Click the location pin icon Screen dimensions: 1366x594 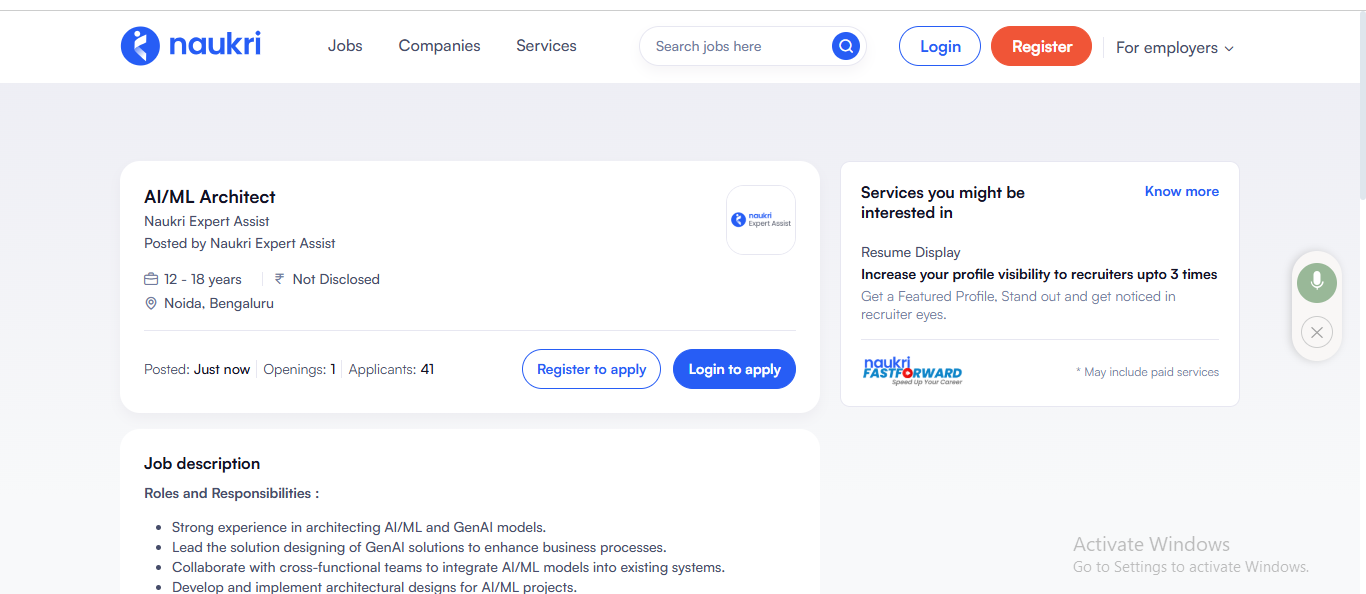151,303
